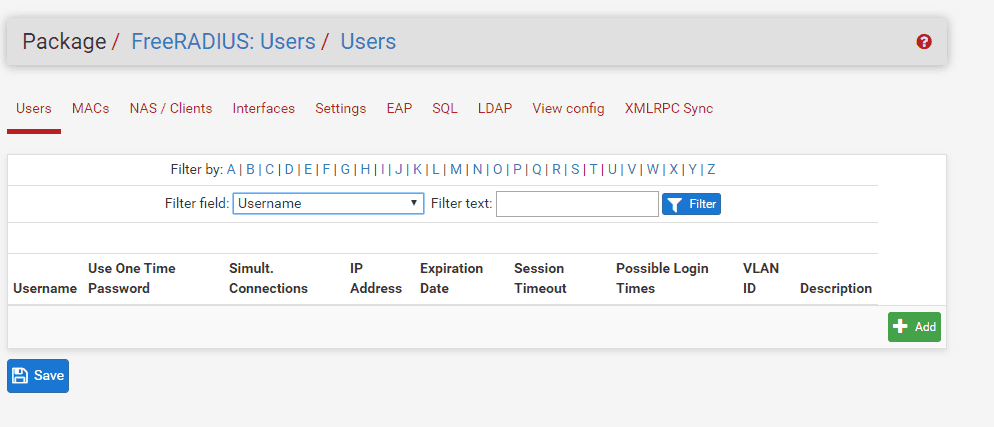Click the Users breadcrumb link in header
The width and height of the screenshot is (994, 427).
pyautogui.click(x=368, y=42)
